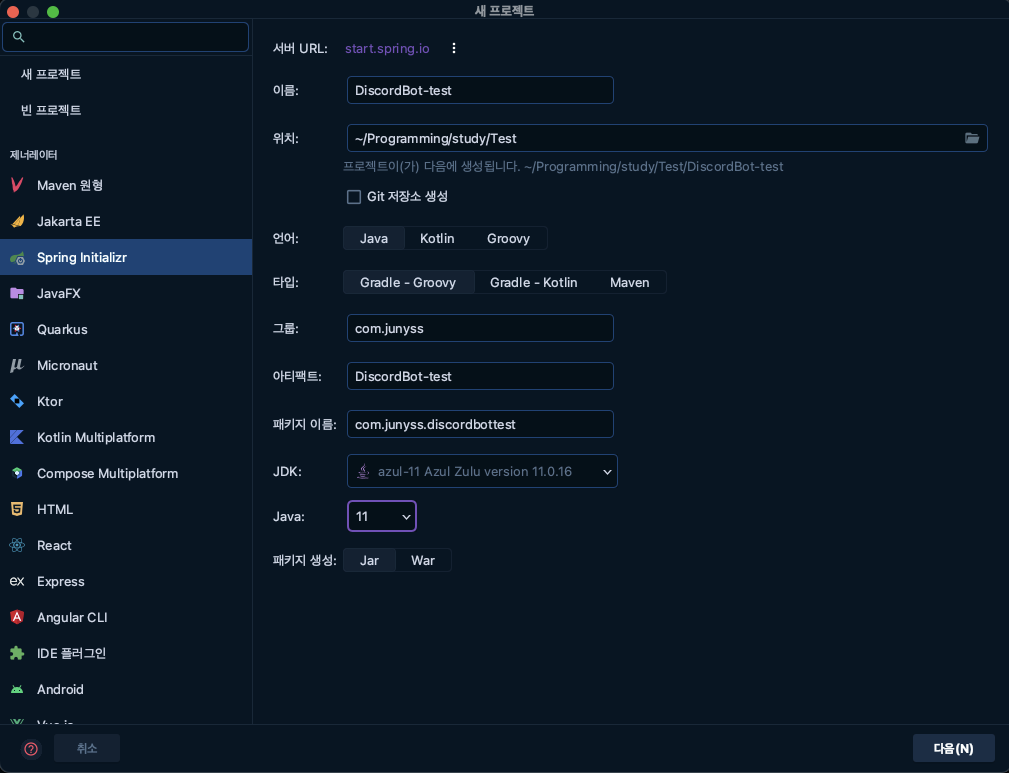1009x773 pixels.
Task: Select Kotlin as the language
Action: pos(437,238)
